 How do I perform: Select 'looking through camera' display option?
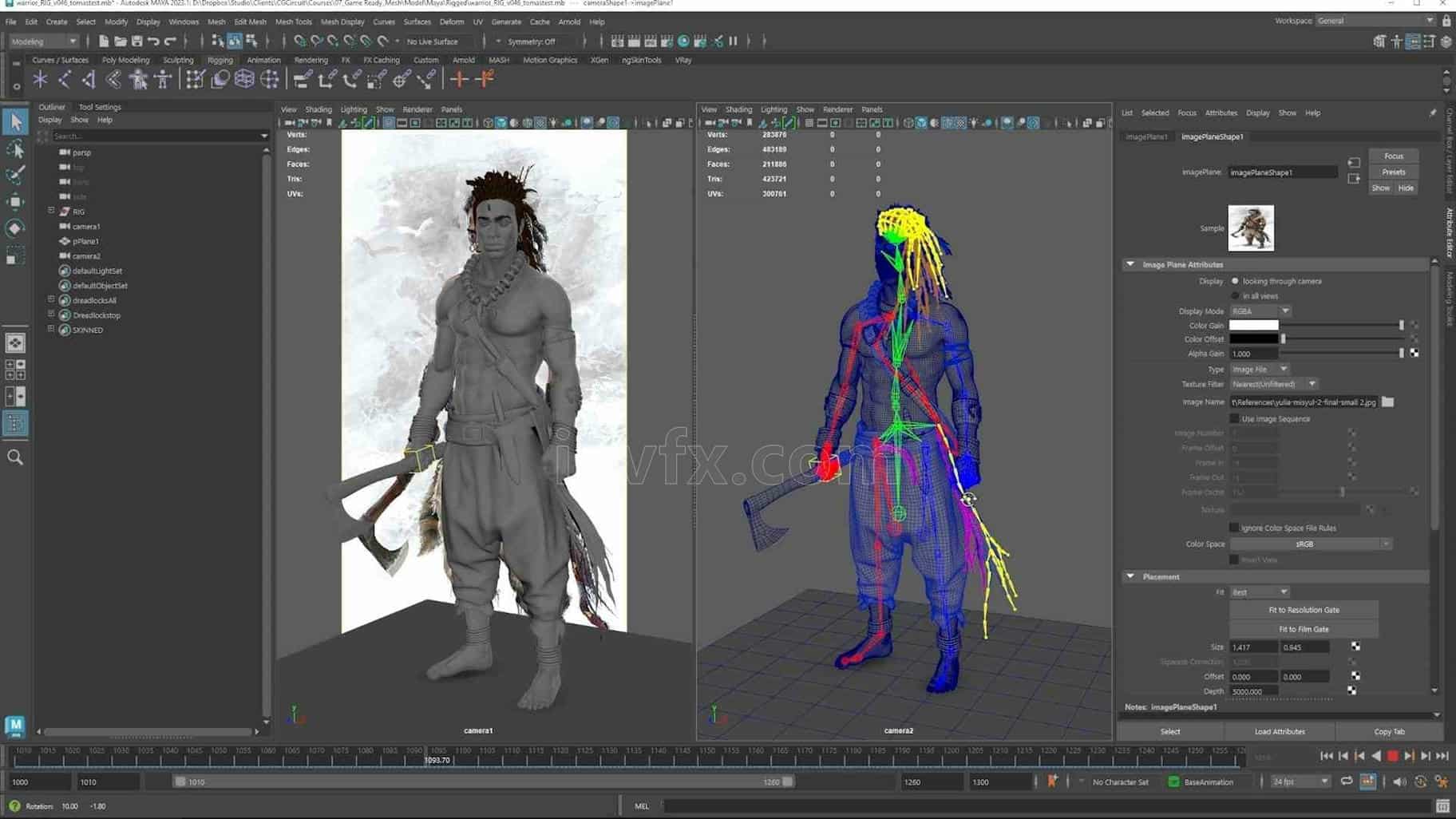coord(1235,281)
